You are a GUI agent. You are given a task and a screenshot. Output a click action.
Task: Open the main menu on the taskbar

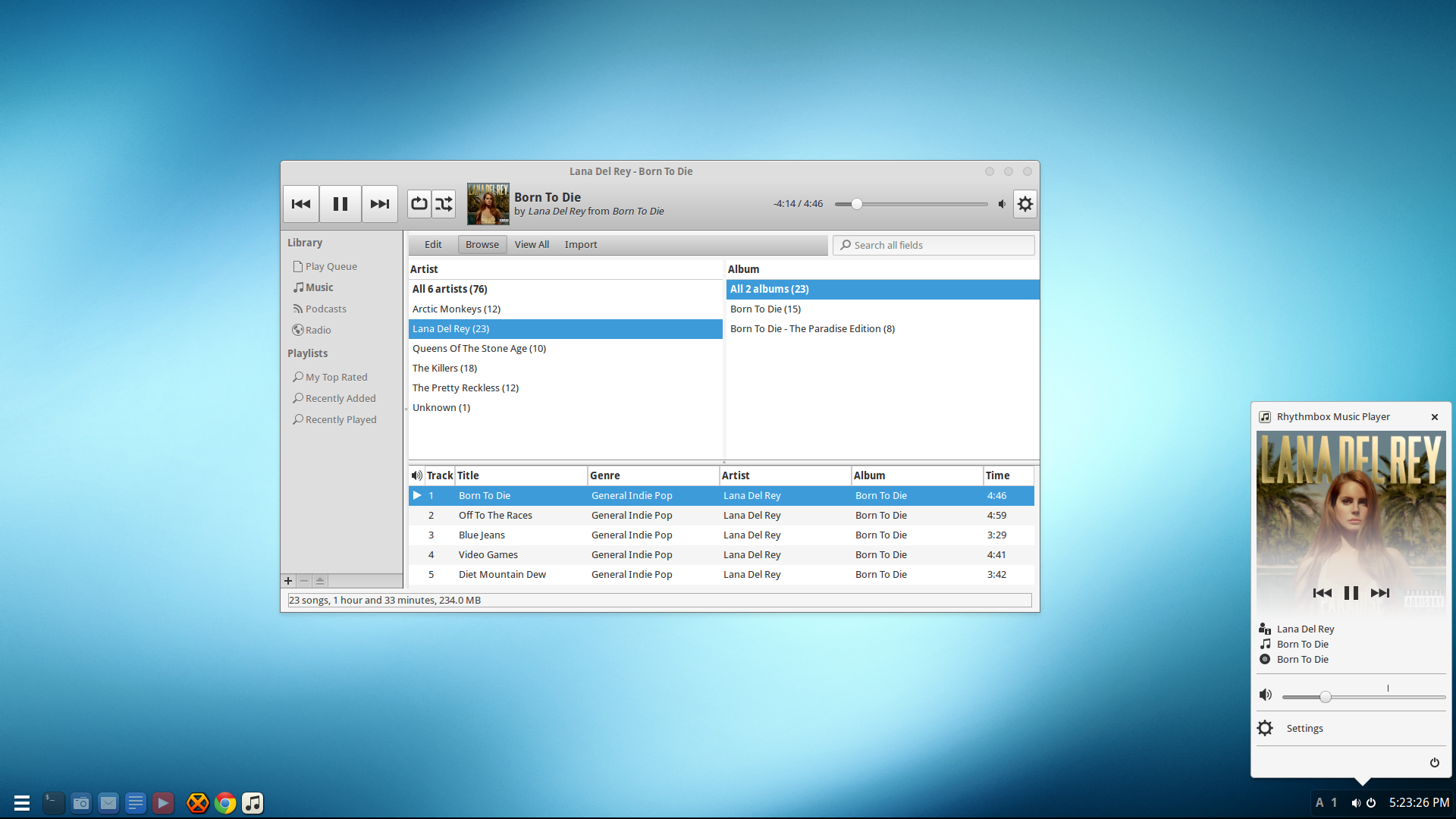pyautogui.click(x=22, y=803)
